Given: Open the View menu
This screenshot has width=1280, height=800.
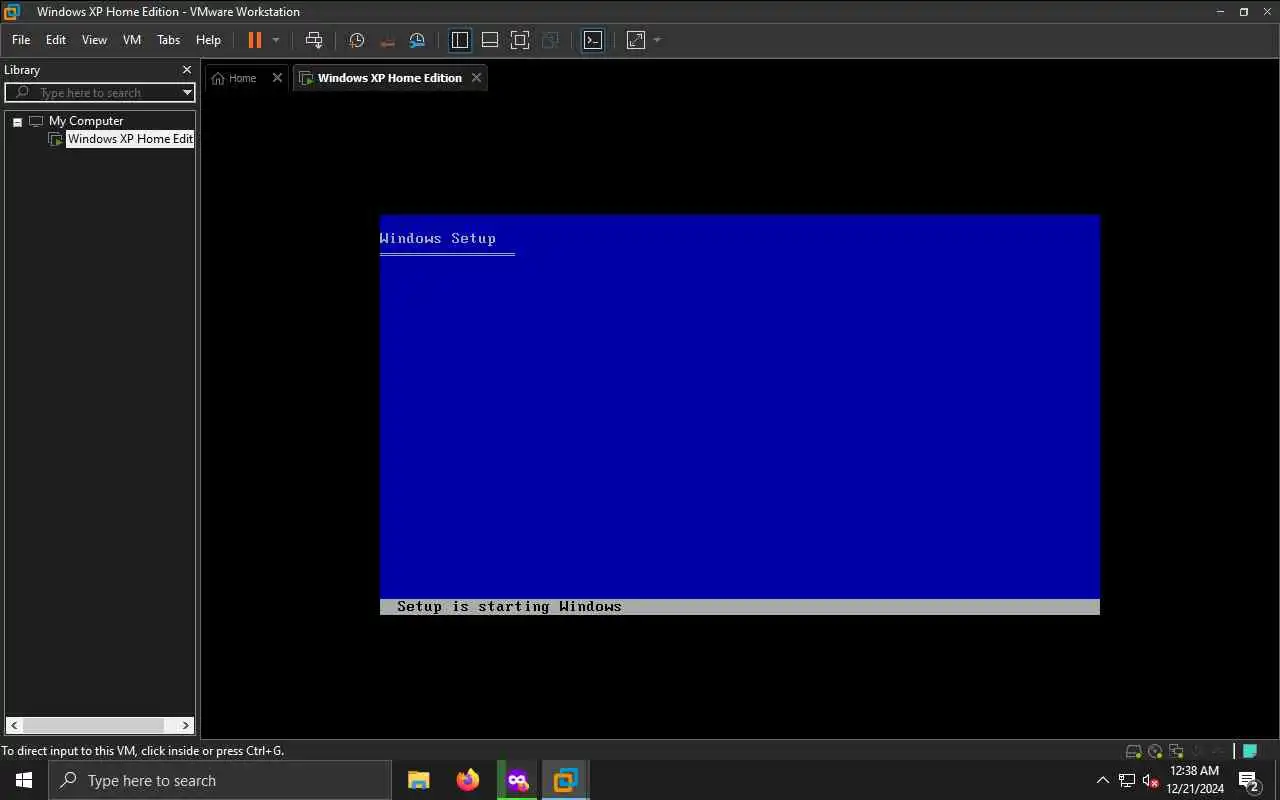Looking at the screenshot, I should coord(94,40).
